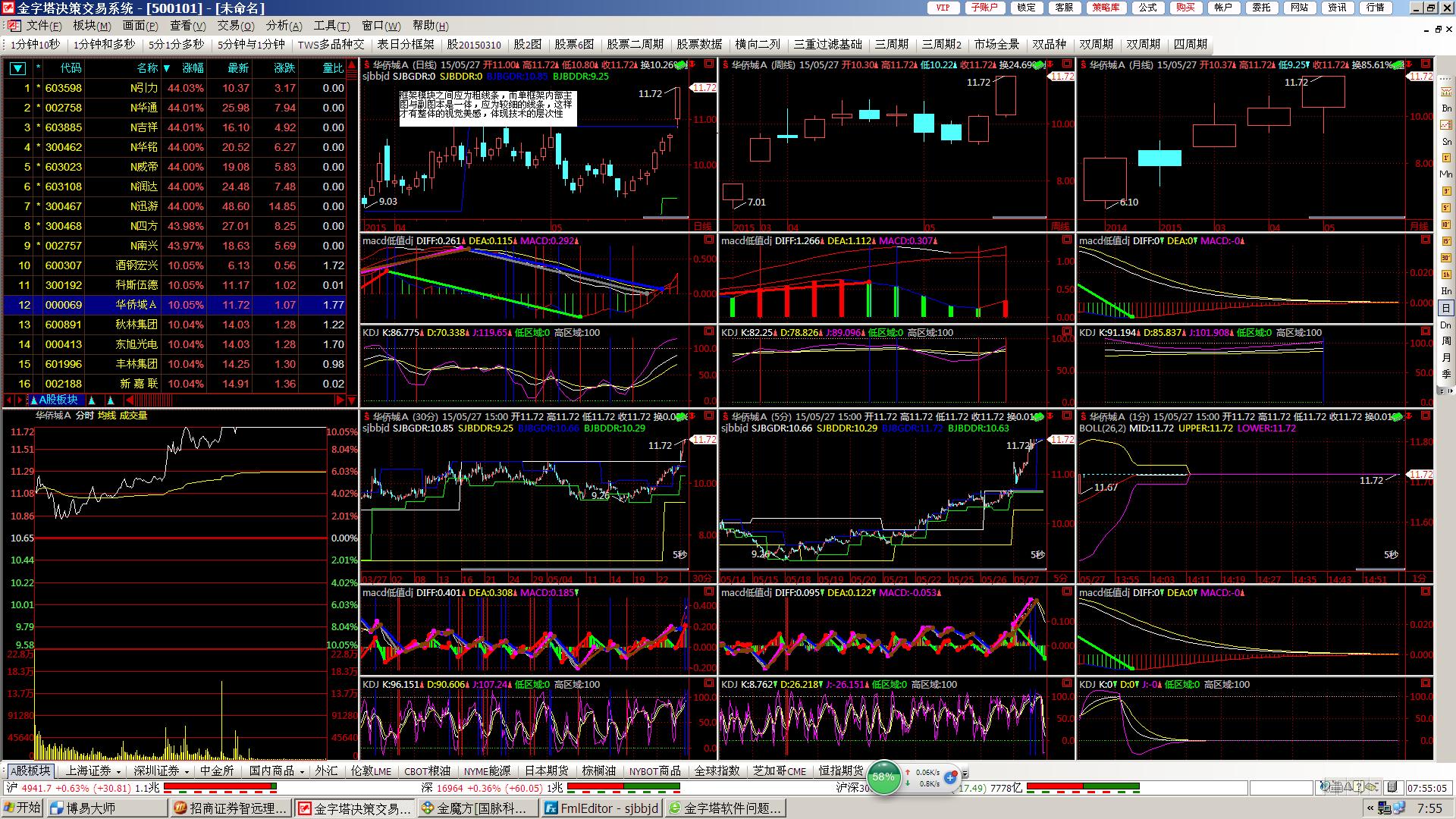Expand system tray hidden icons arrow
1456x819 pixels.
click(1370, 808)
